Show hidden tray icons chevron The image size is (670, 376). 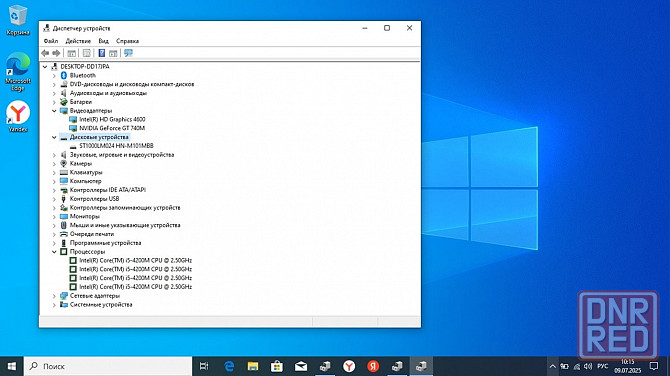pos(552,366)
